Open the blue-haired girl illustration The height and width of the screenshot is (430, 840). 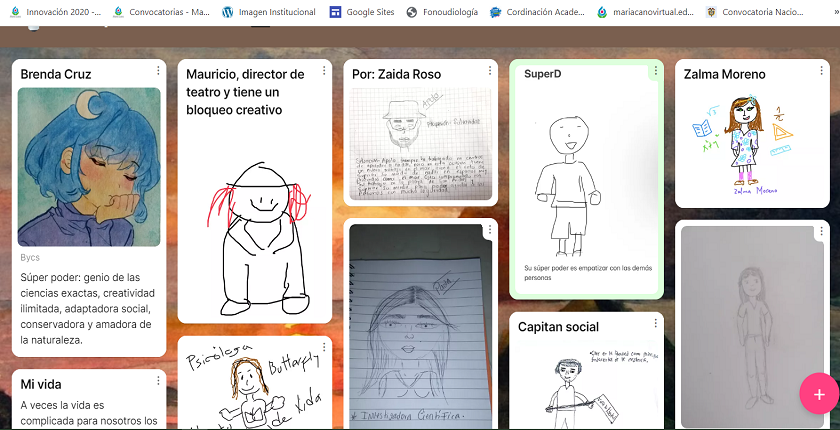tap(89, 167)
